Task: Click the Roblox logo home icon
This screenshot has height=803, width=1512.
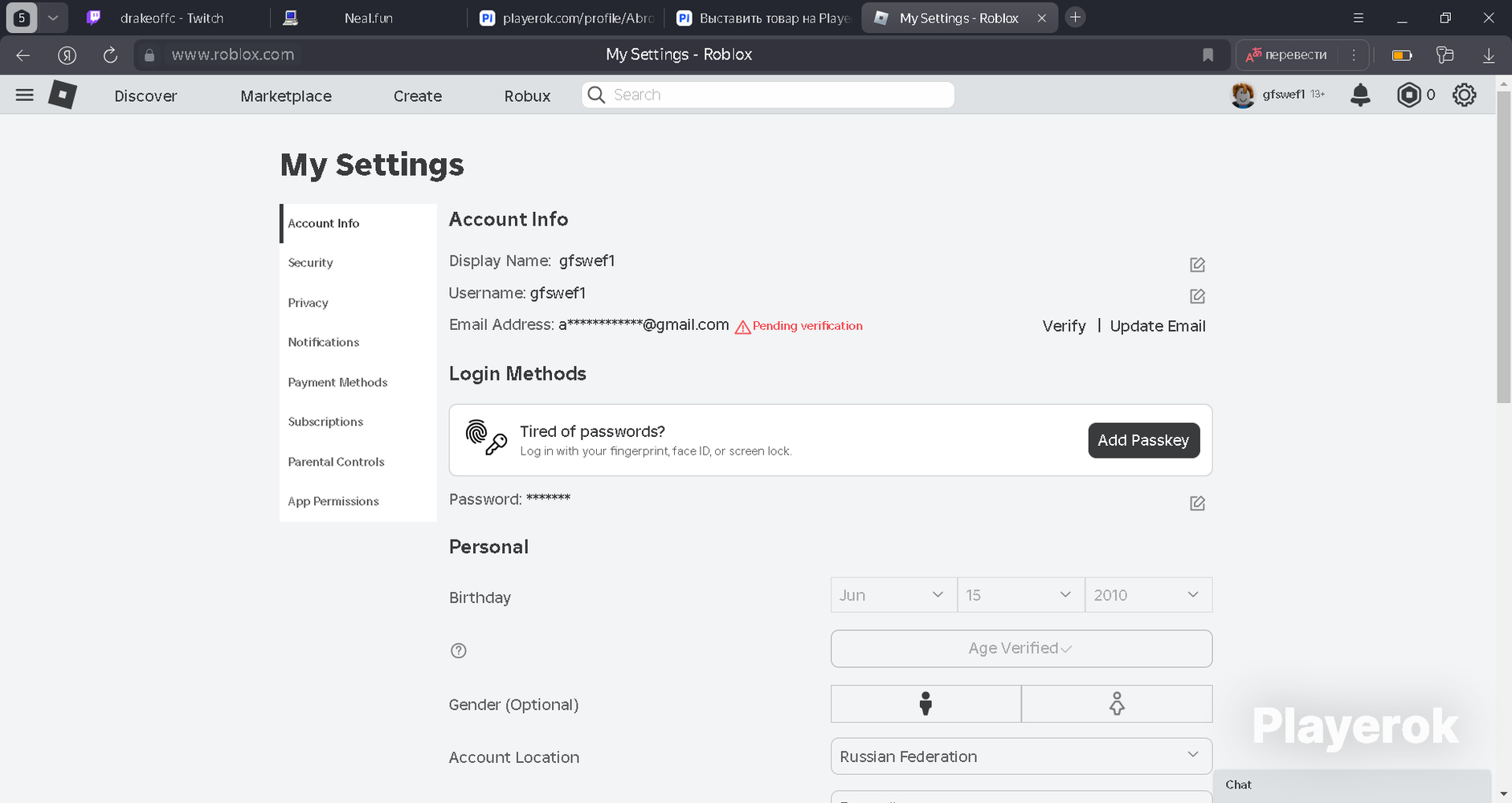Action: click(63, 95)
